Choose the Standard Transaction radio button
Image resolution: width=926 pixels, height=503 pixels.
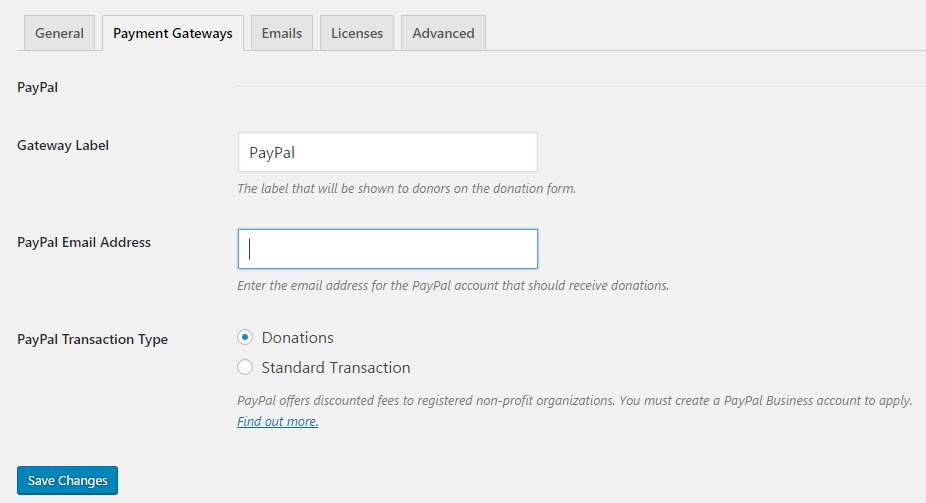[245, 368]
